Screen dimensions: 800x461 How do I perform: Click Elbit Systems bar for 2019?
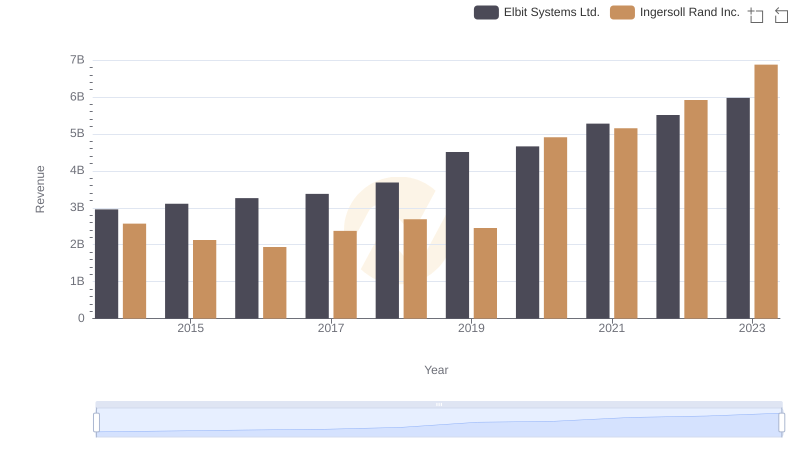click(457, 235)
